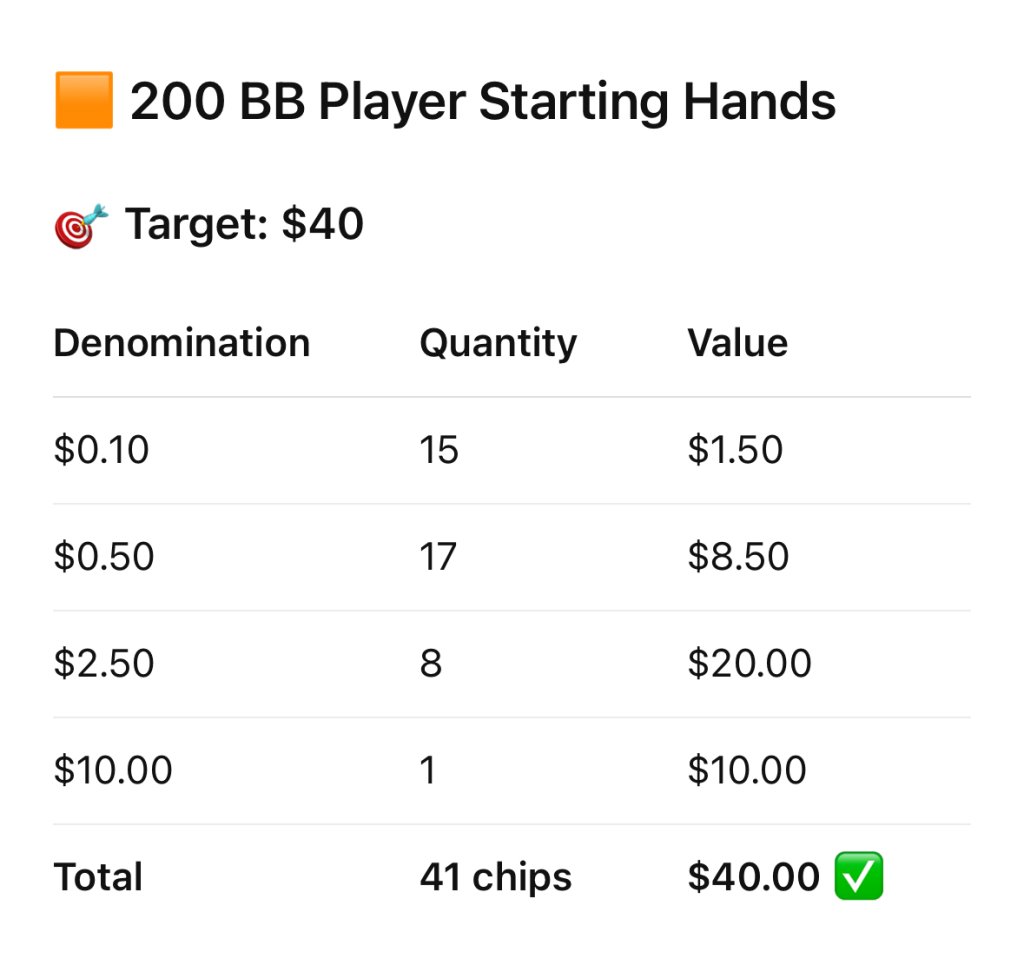Click the orange square emoji in the heading
The image size is (1024, 965).
(x=84, y=103)
